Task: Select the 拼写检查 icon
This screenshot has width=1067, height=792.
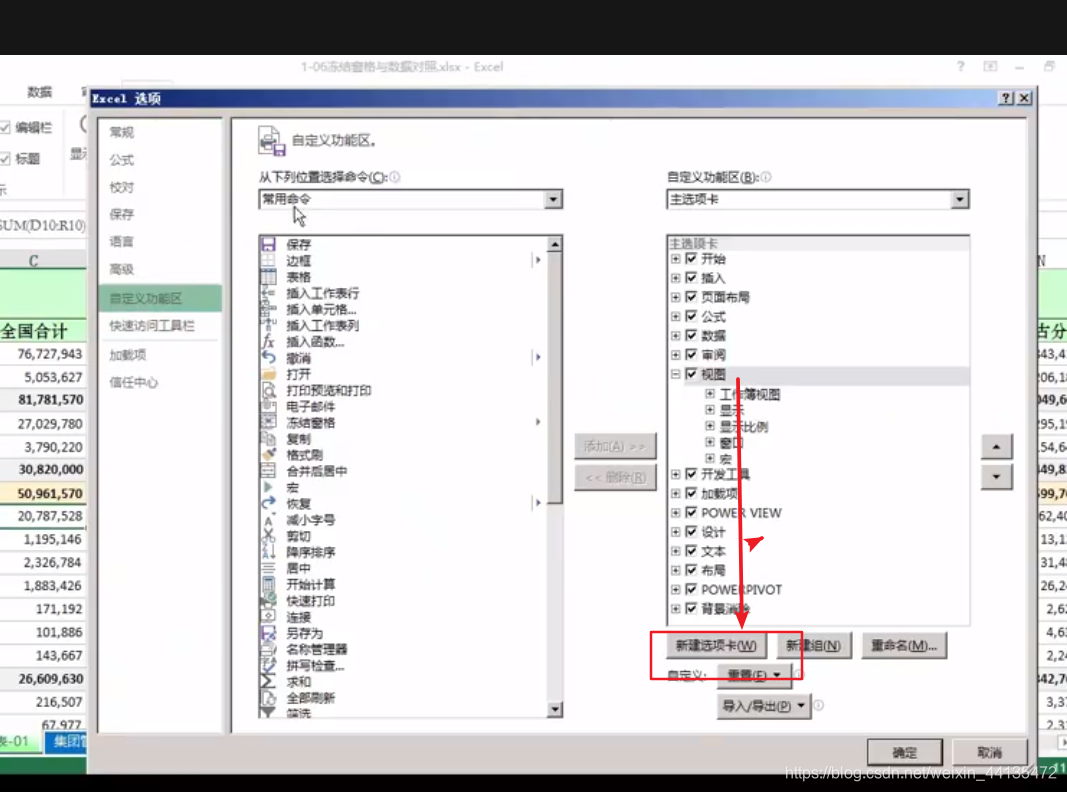Action: [x=269, y=665]
